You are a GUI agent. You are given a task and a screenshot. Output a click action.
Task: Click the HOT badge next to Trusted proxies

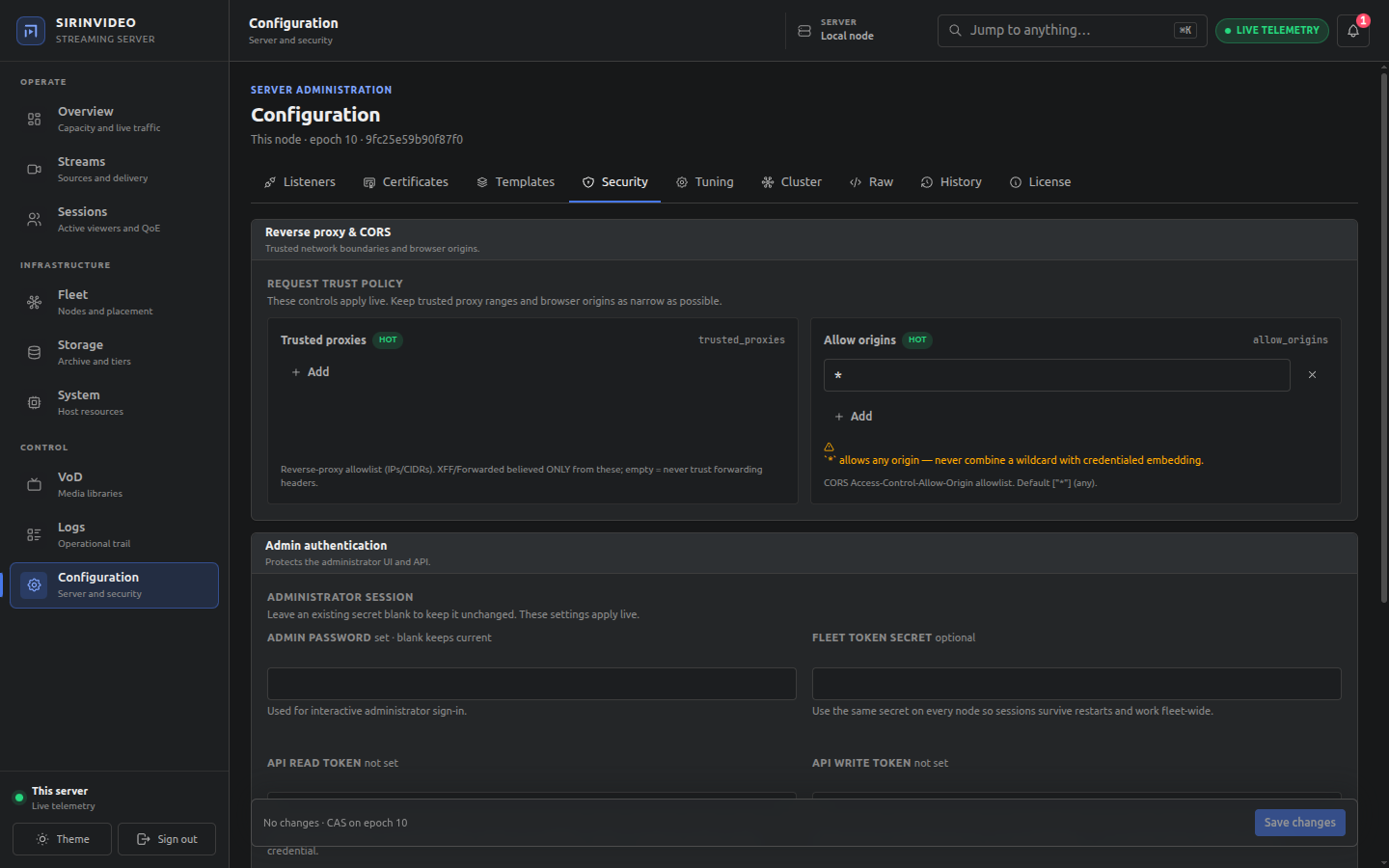pos(388,340)
